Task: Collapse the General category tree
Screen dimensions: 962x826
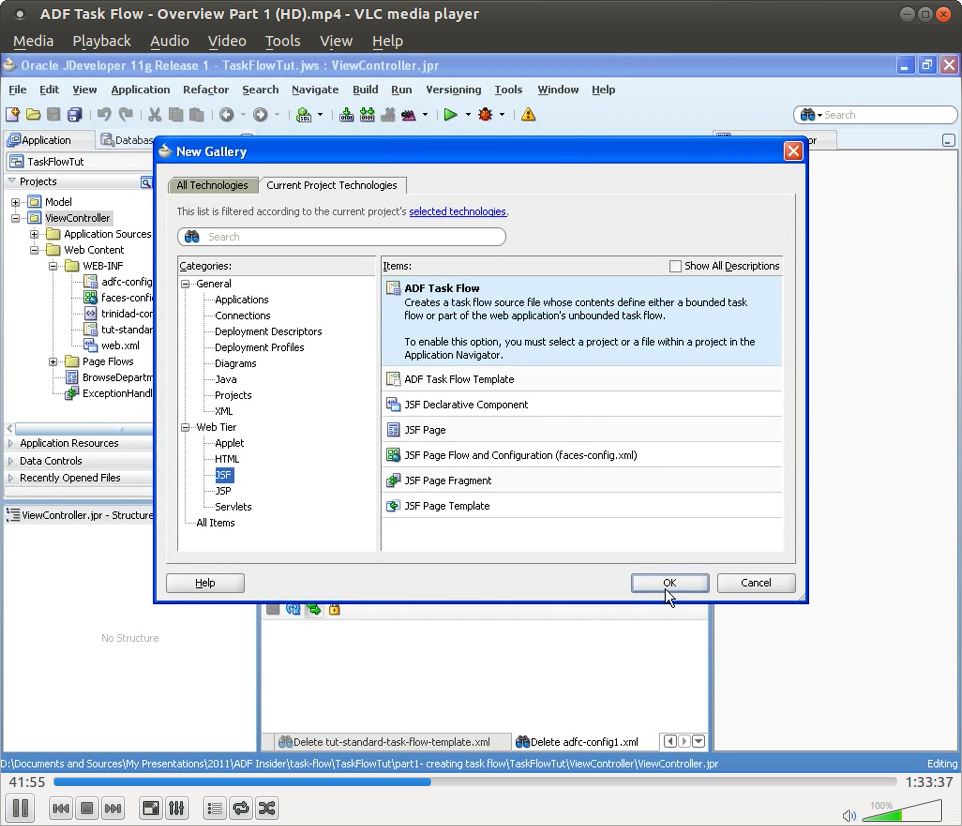Action: [184, 283]
